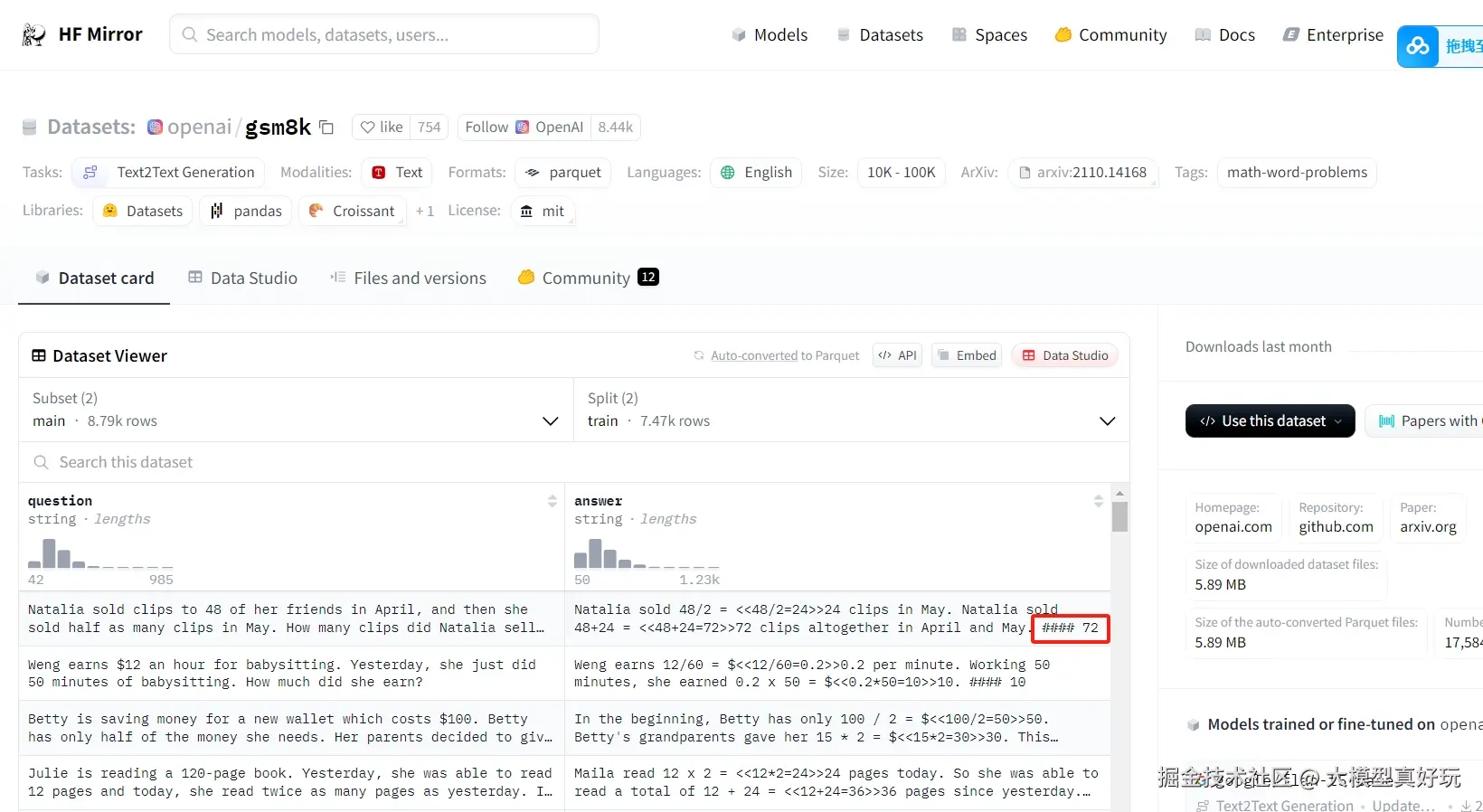Image resolution: width=1483 pixels, height=812 pixels.
Task: Select the parquet format tag
Action: (x=563, y=173)
